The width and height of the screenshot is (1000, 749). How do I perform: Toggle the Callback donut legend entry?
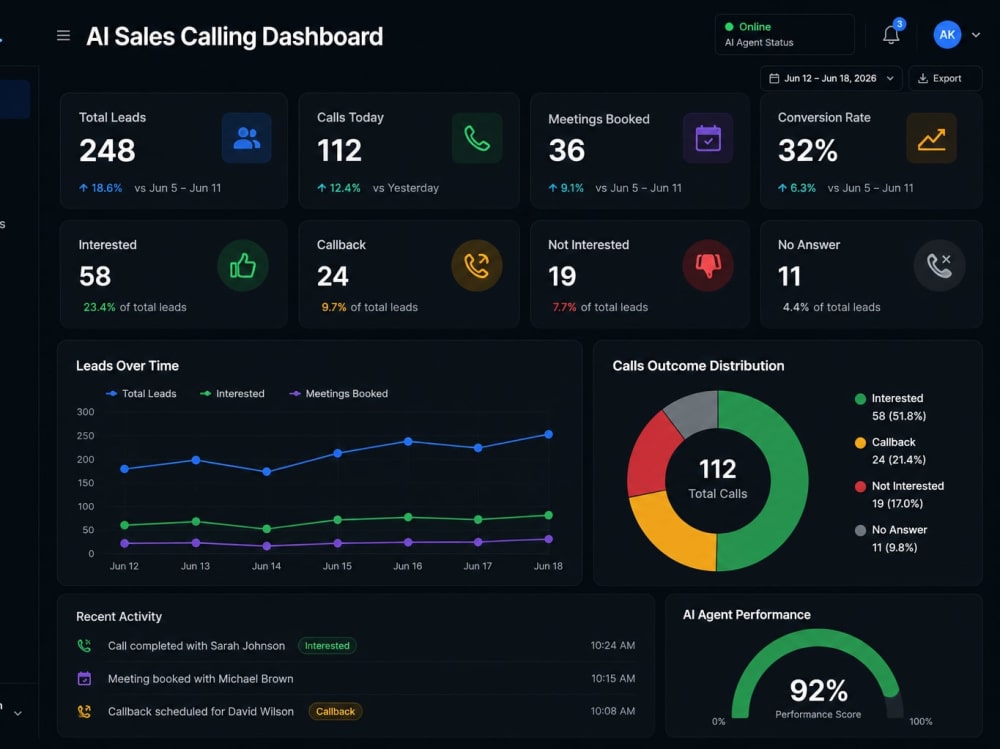click(890, 450)
